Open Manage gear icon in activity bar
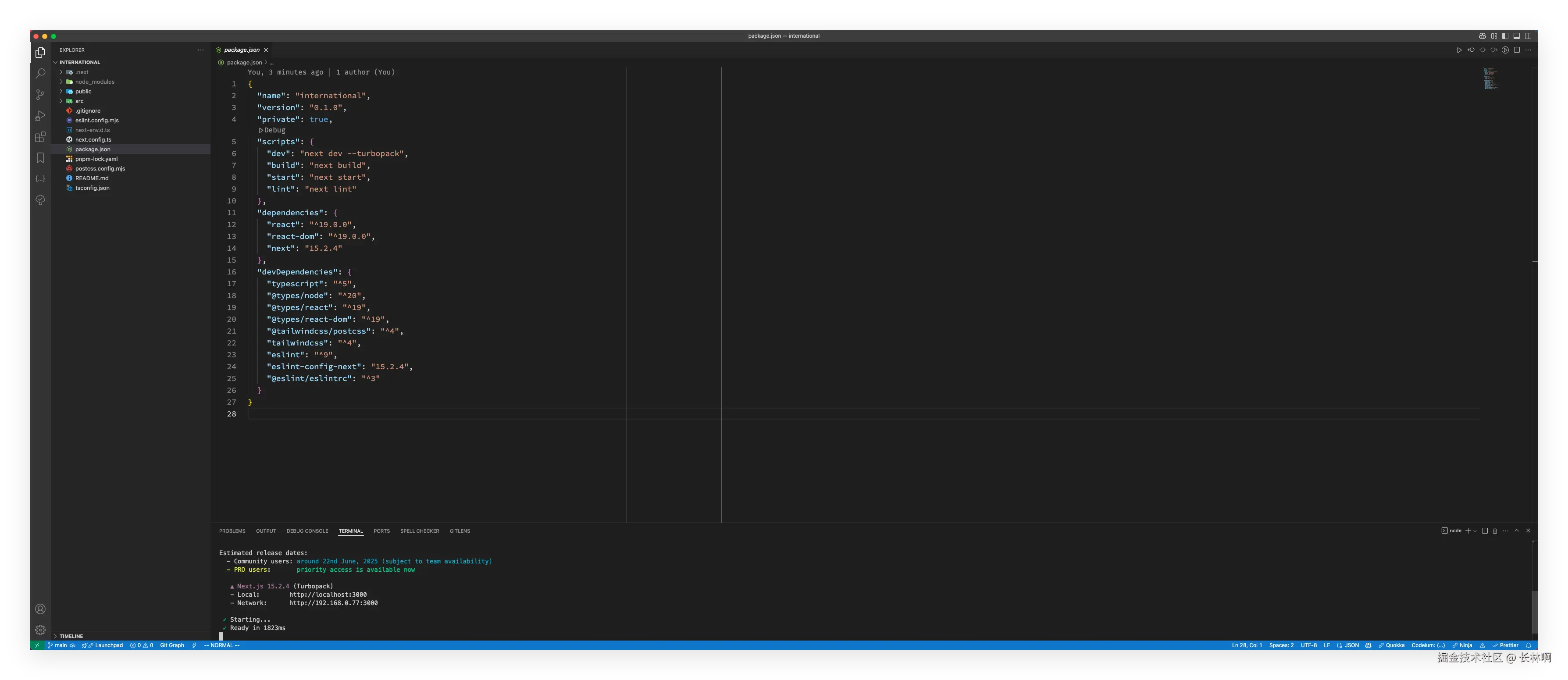Image resolution: width=1568 pixels, height=680 pixels. pos(40,630)
